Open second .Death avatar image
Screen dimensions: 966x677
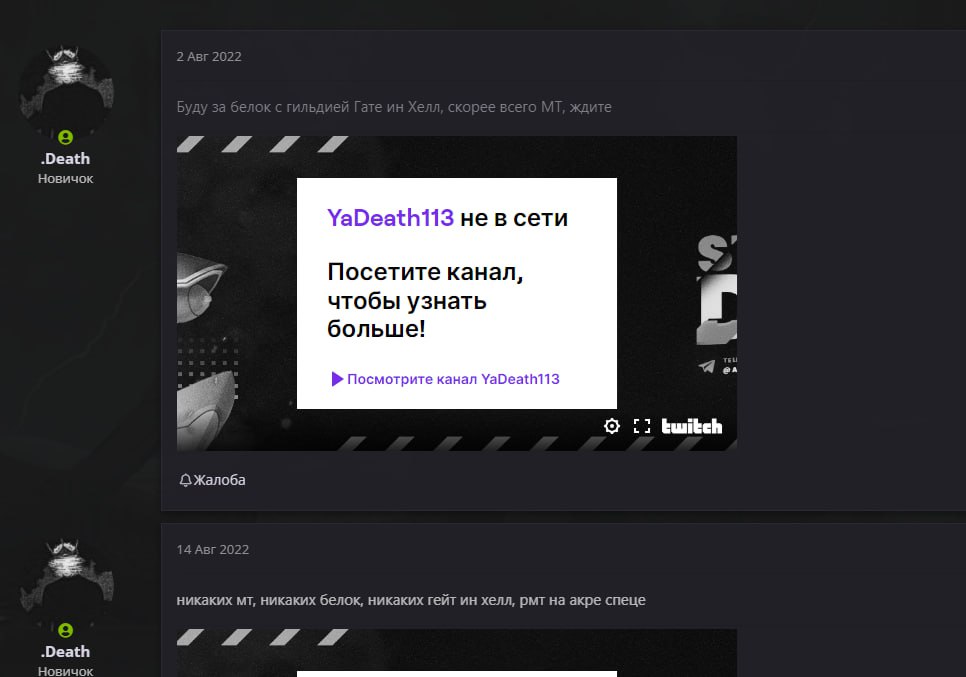point(67,583)
